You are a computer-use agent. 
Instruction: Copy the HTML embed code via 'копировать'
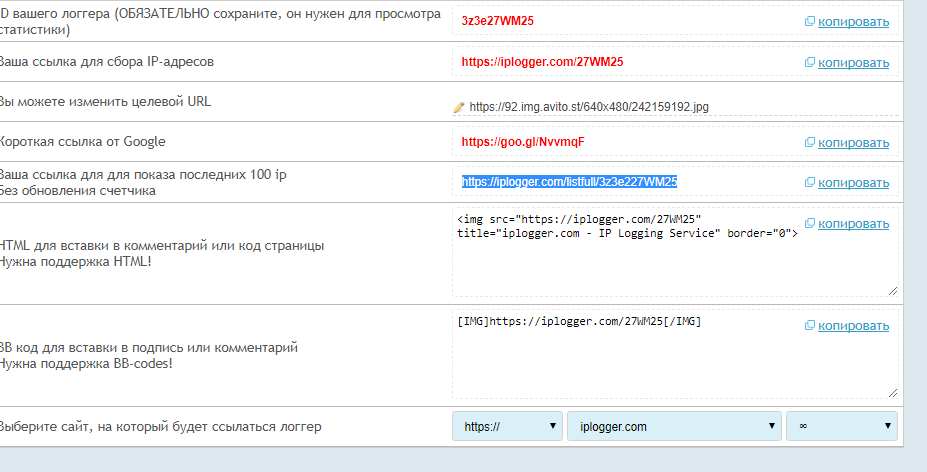coord(853,224)
